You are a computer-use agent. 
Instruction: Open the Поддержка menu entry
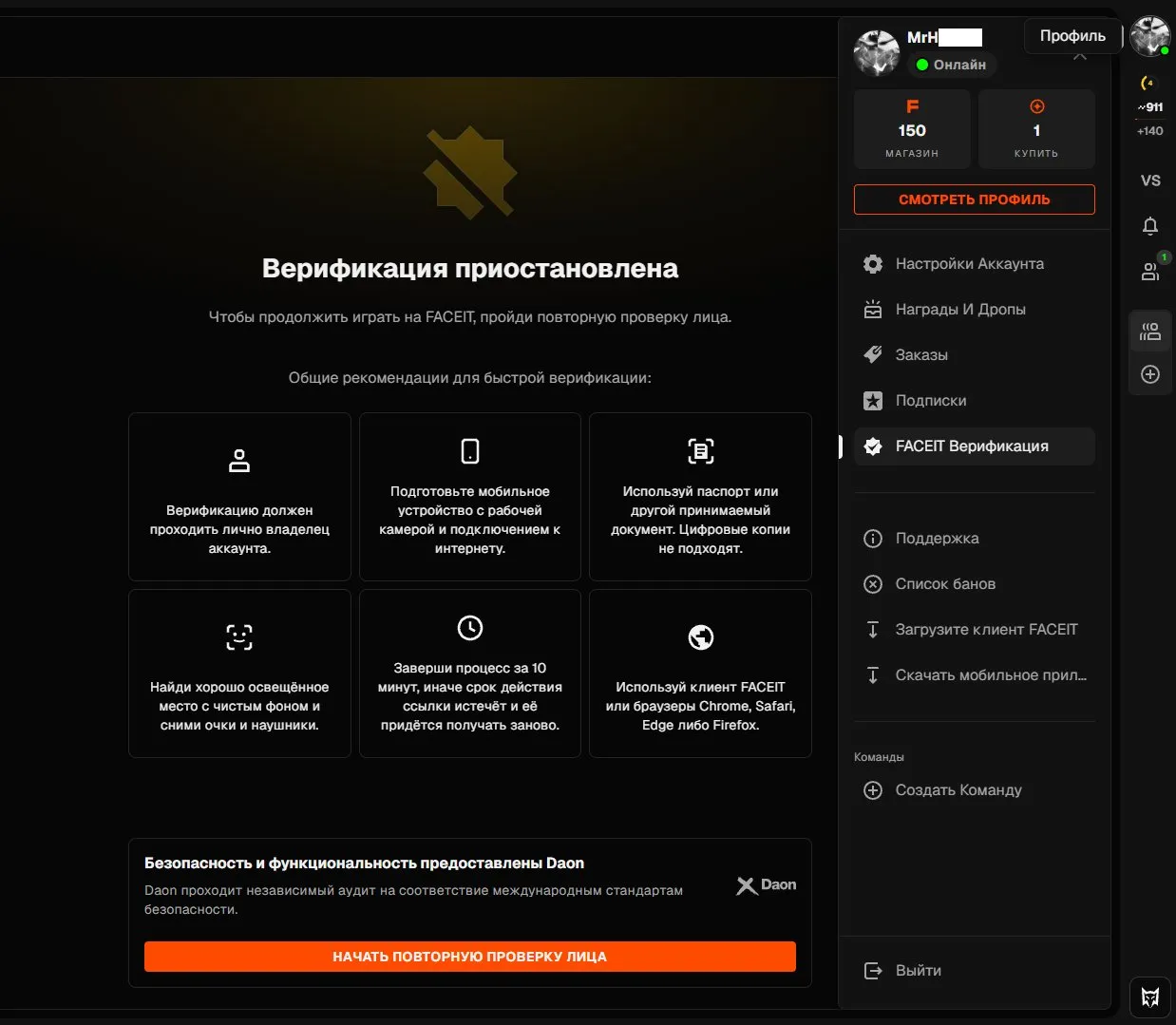coord(975,539)
